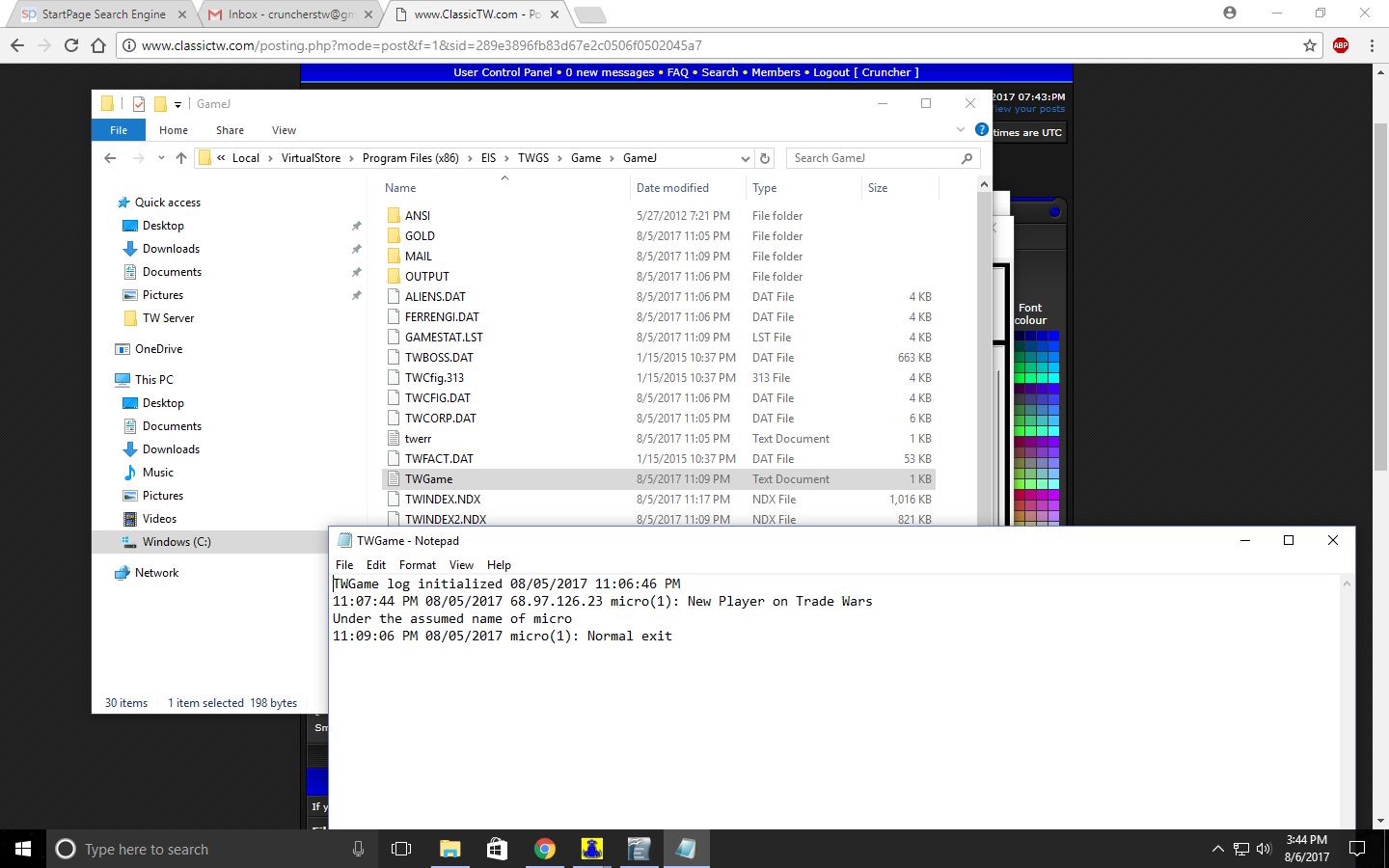This screenshot has width=1389, height=868.
Task: Open Task View from the taskbar
Action: pyautogui.click(x=401, y=849)
